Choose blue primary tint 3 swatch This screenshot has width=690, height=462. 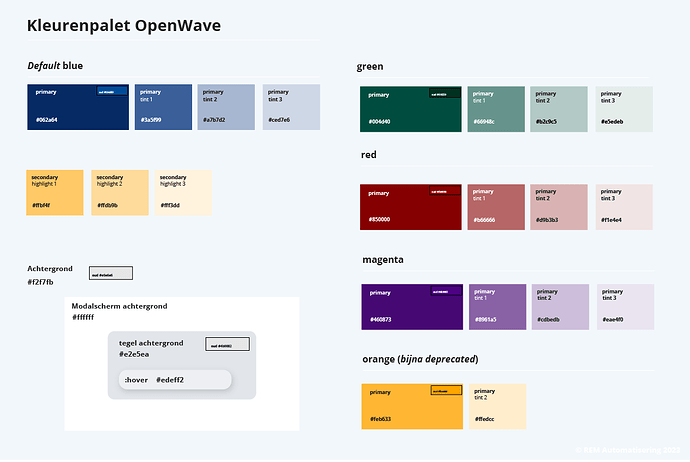[x=291, y=107]
